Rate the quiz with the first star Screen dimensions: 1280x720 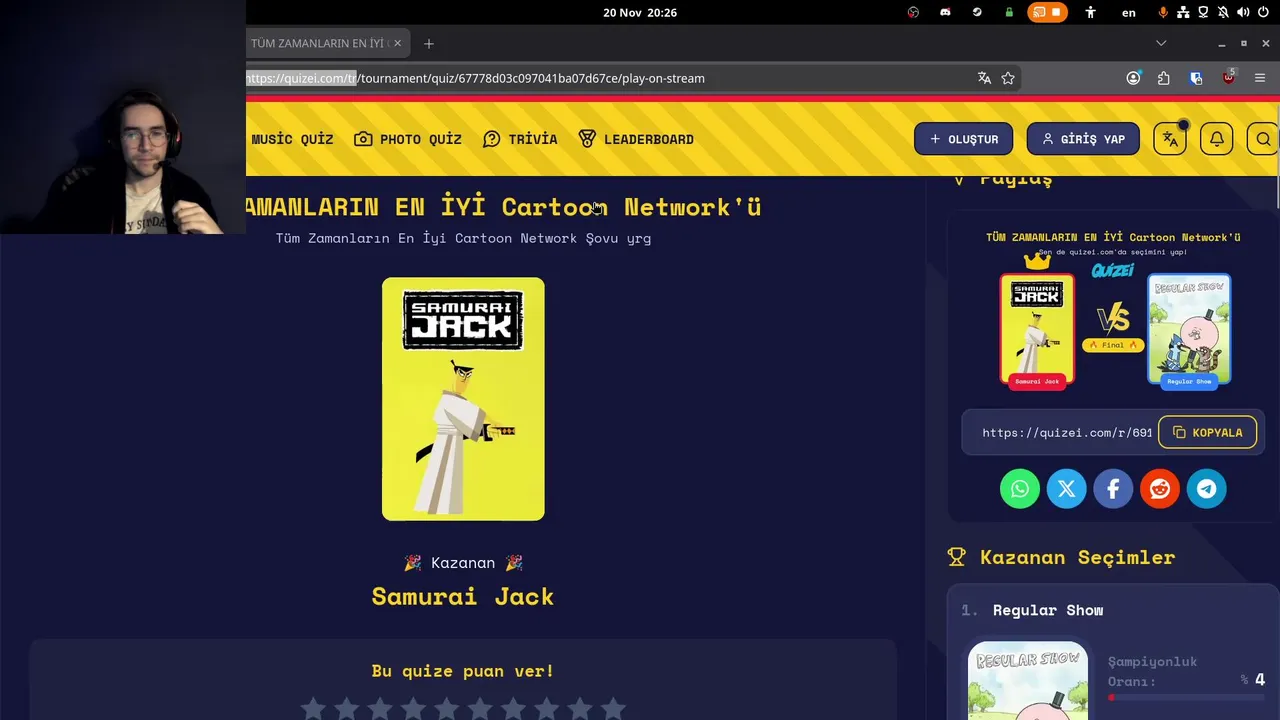(x=313, y=709)
